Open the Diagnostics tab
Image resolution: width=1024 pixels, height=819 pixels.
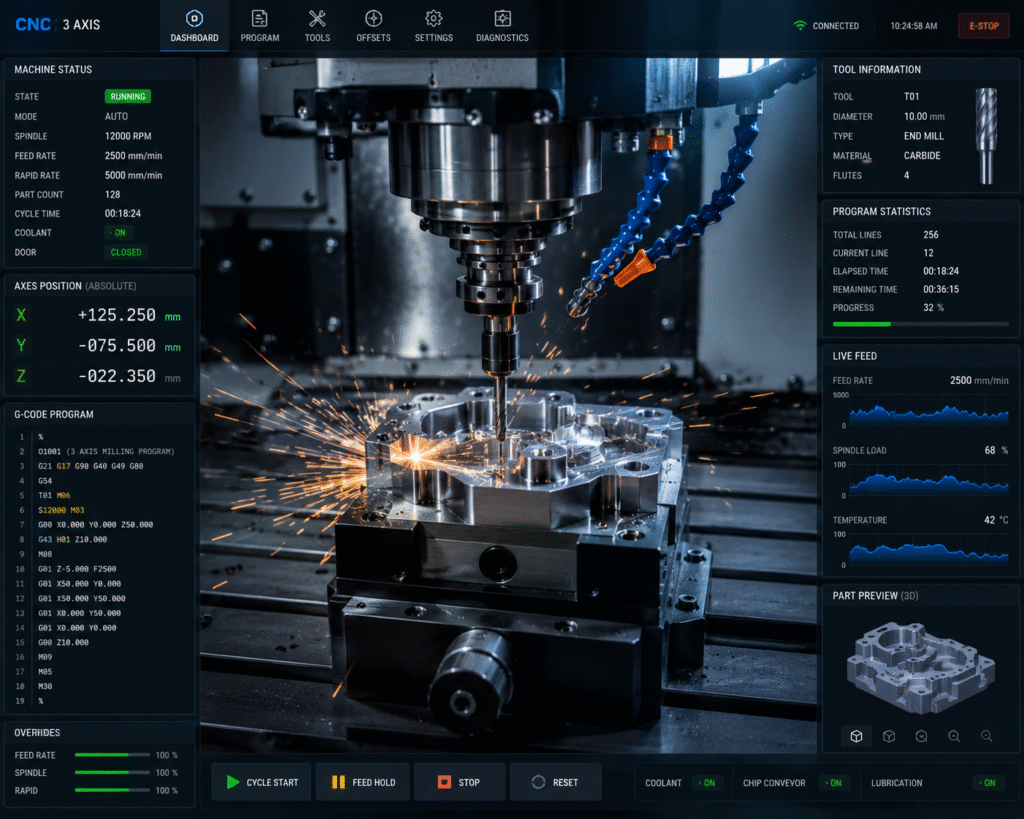coord(502,26)
